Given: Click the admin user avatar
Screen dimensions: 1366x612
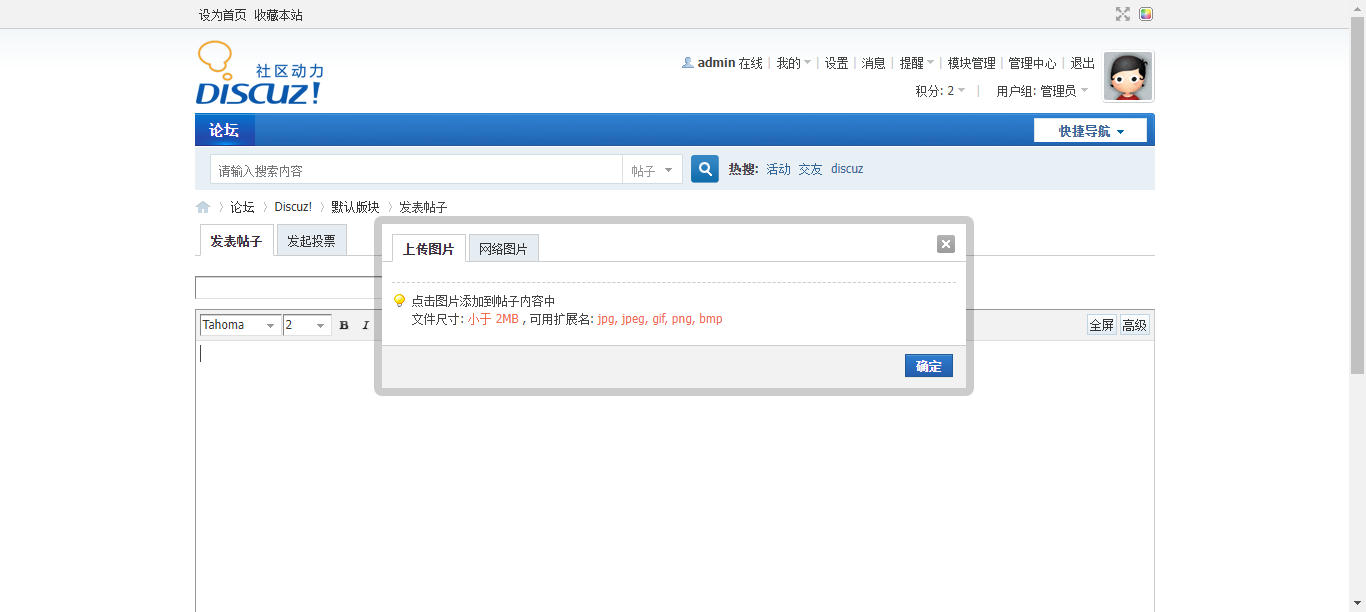Looking at the screenshot, I should (x=1128, y=77).
